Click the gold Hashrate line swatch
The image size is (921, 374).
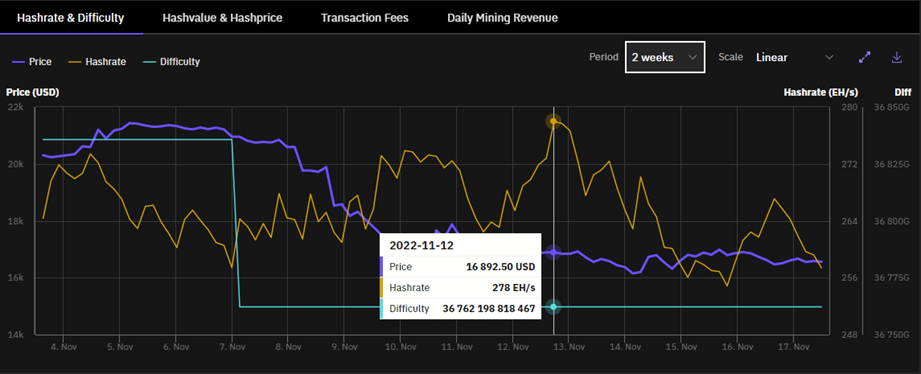75,61
